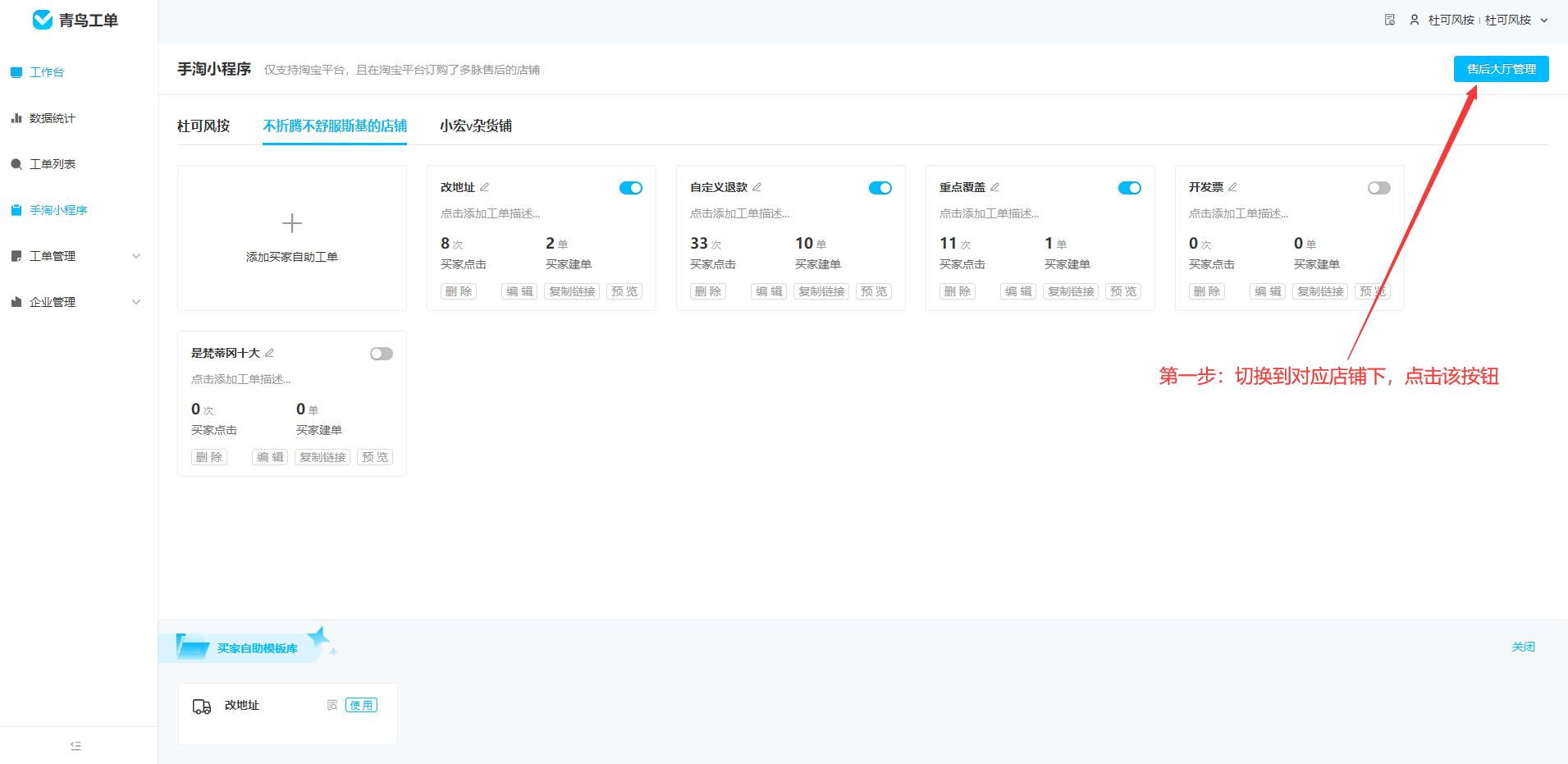Viewport: 1568px width, 764px height.
Task: Toggle the 重点覆盖 switch off
Action: click(1130, 188)
